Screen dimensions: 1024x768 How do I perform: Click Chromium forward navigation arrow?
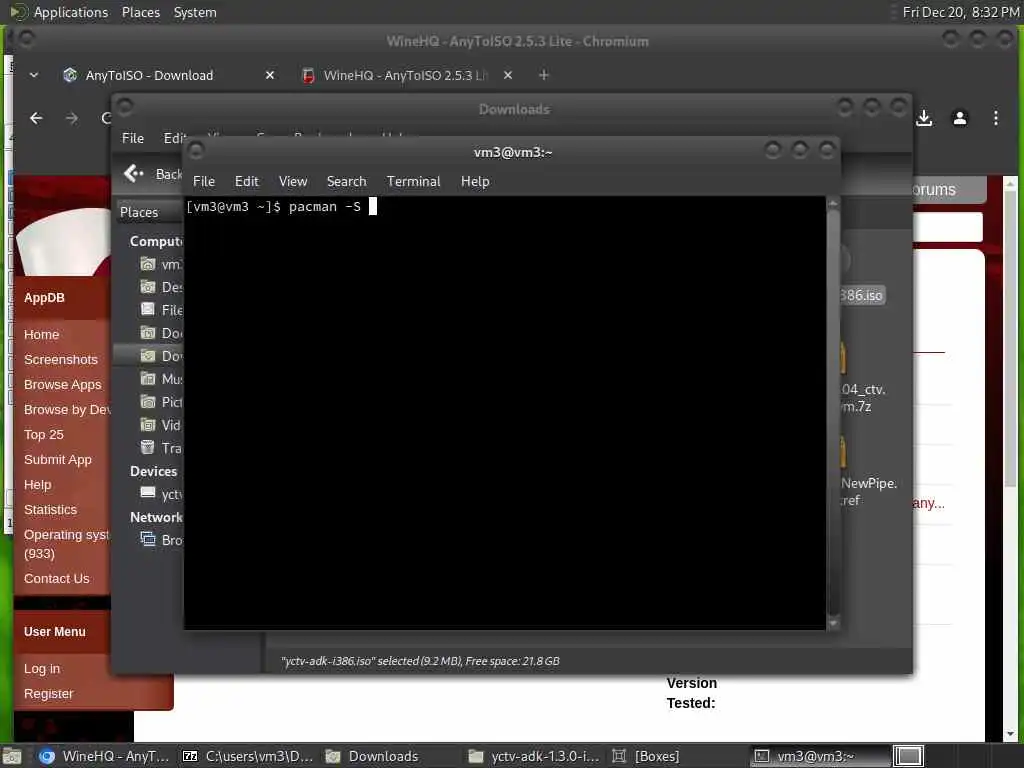72,118
